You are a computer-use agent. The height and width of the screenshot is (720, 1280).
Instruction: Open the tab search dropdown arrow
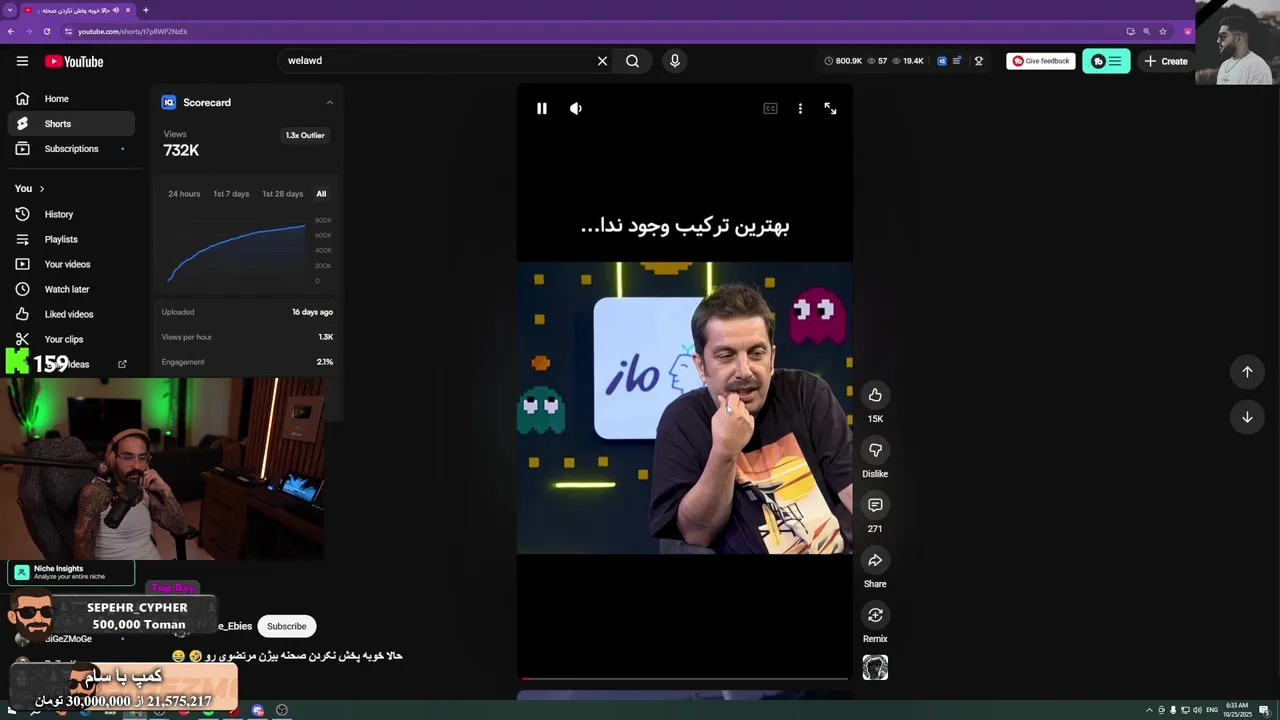pyautogui.click(x=10, y=10)
